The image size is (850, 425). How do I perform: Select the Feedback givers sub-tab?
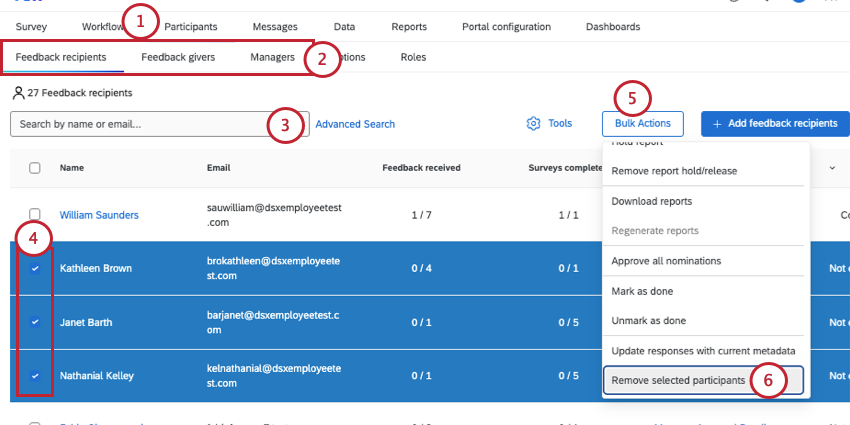pyautogui.click(x=178, y=57)
